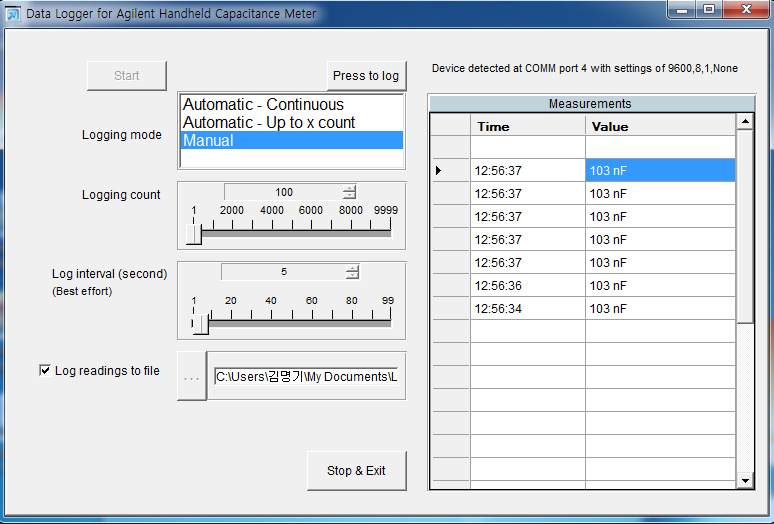Click the current row indicator arrow
This screenshot has width=774, height=524.
439,171
